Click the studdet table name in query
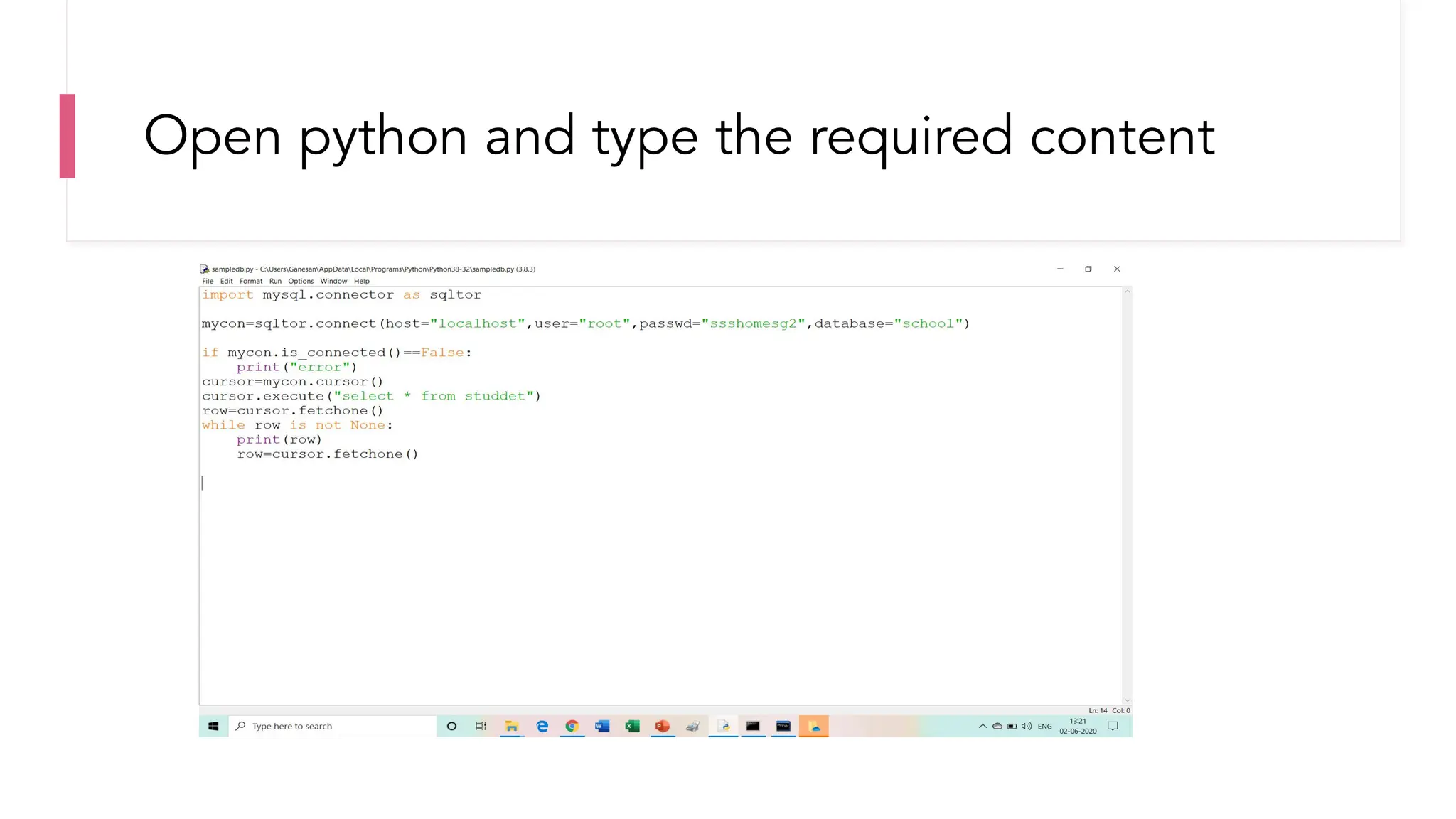 tap(495, 396)
